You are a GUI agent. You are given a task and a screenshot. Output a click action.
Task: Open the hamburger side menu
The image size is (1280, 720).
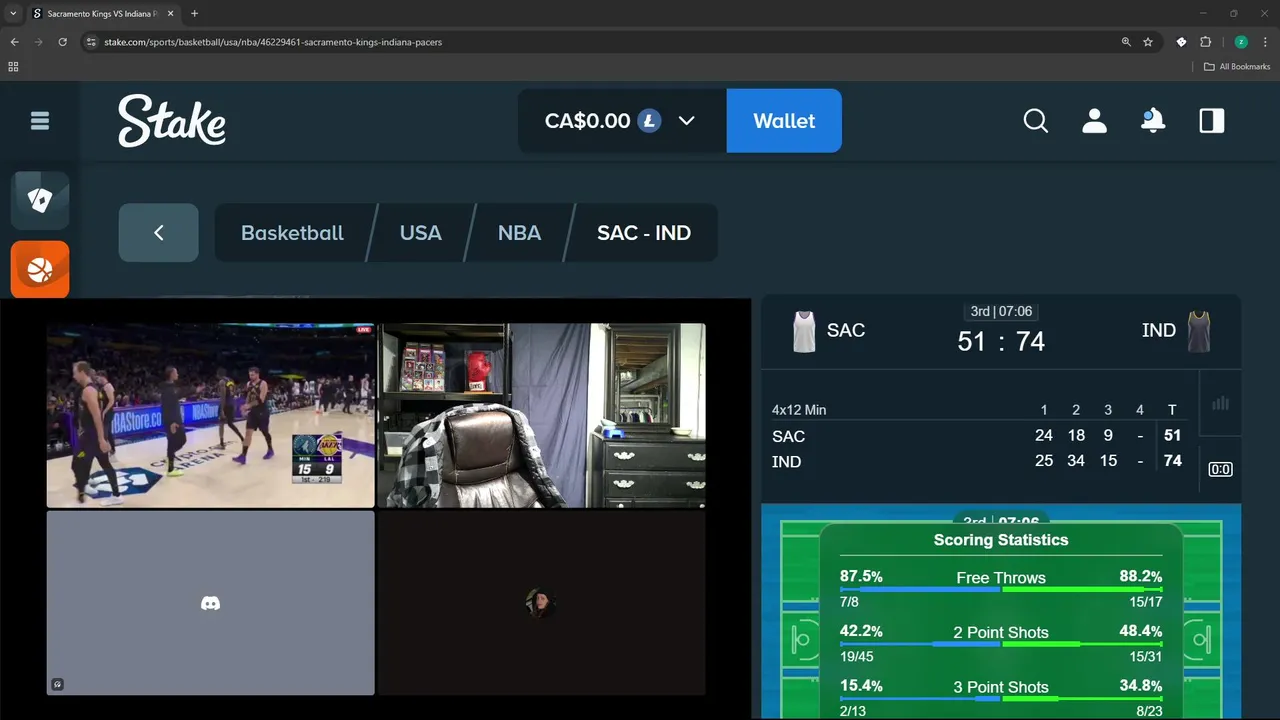point(40,121)
